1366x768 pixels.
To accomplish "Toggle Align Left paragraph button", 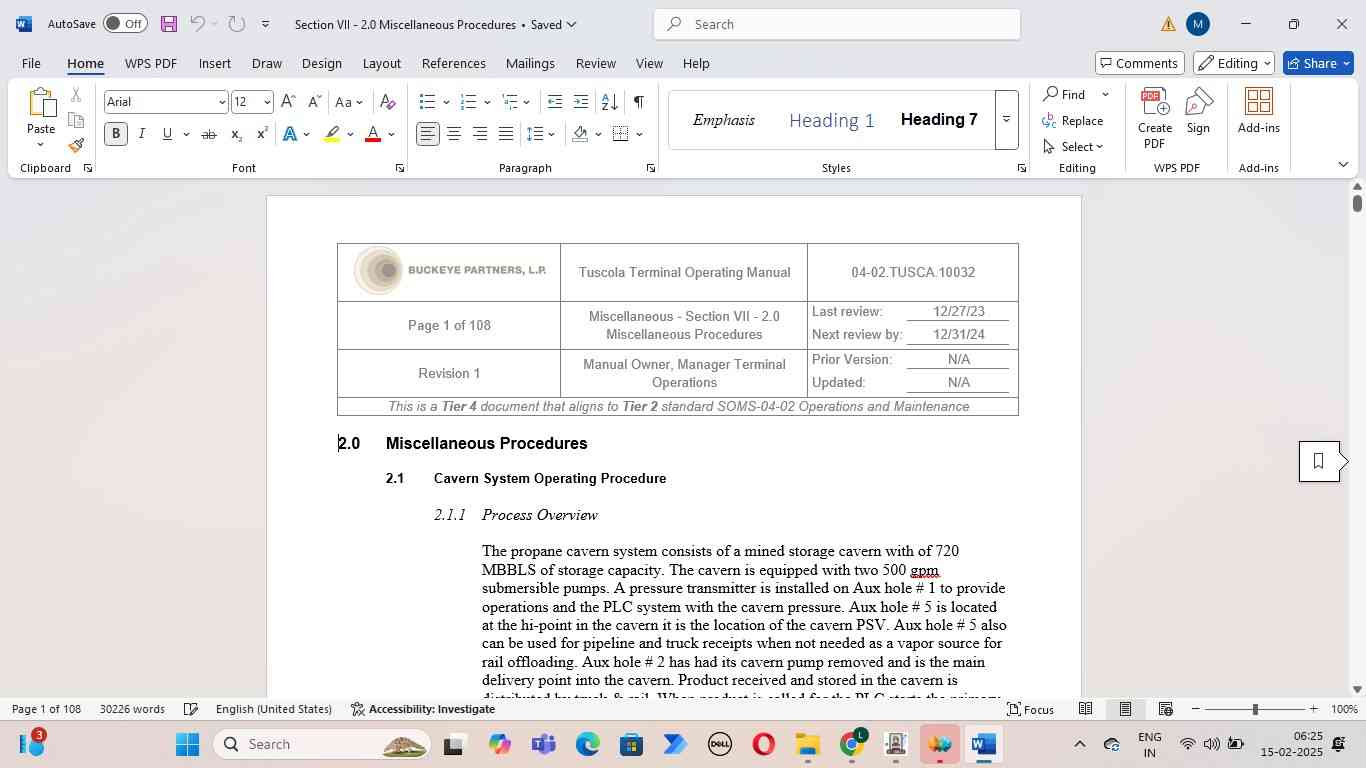I will click(428, 134).
